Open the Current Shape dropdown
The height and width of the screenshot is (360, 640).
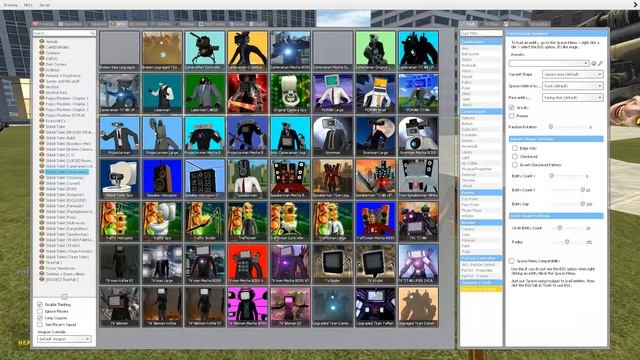[573, 74]
